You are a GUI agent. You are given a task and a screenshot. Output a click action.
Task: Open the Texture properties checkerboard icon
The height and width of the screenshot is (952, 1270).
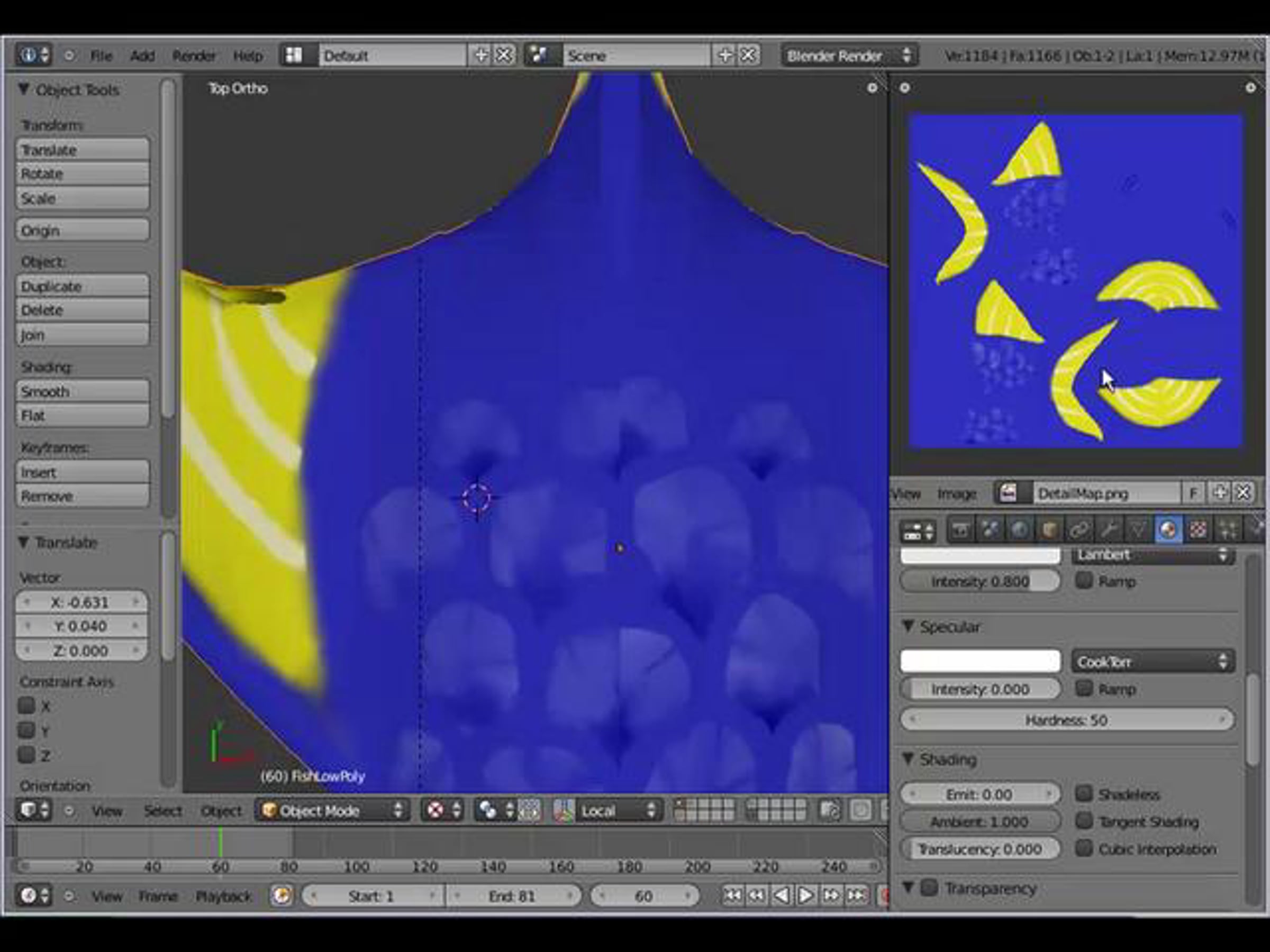[x=1197, y=529]
